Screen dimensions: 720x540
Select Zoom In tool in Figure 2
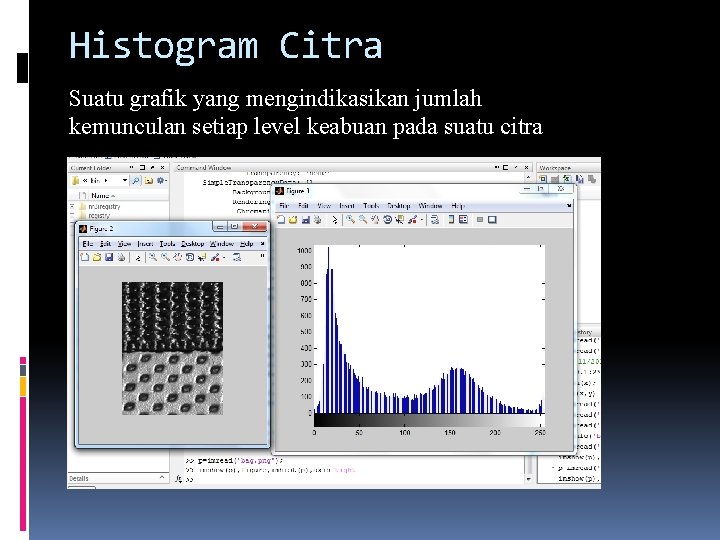153,258
